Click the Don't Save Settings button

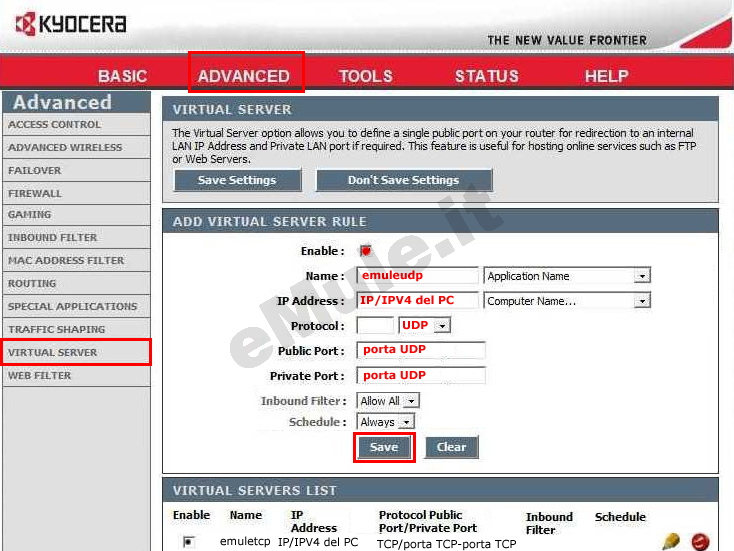coord(404,180)
